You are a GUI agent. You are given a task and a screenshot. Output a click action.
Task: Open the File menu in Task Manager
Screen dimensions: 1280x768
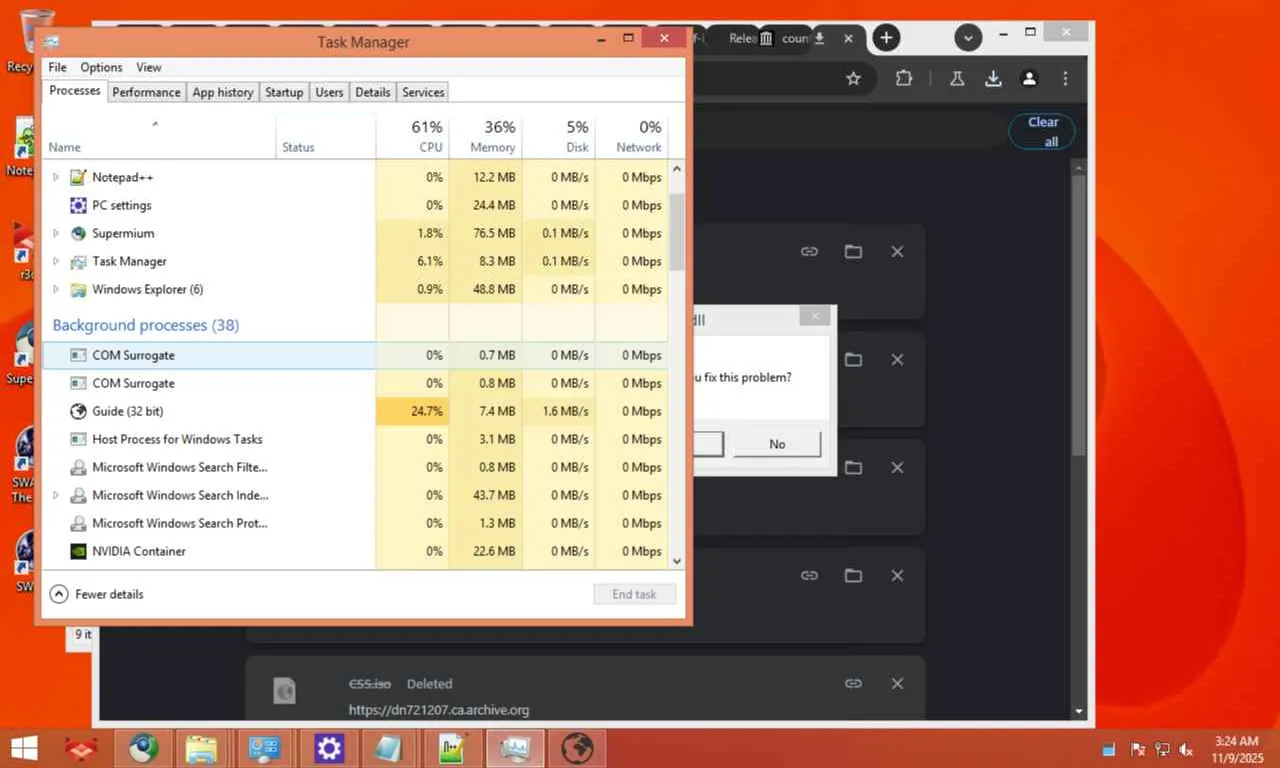point(58,67)
